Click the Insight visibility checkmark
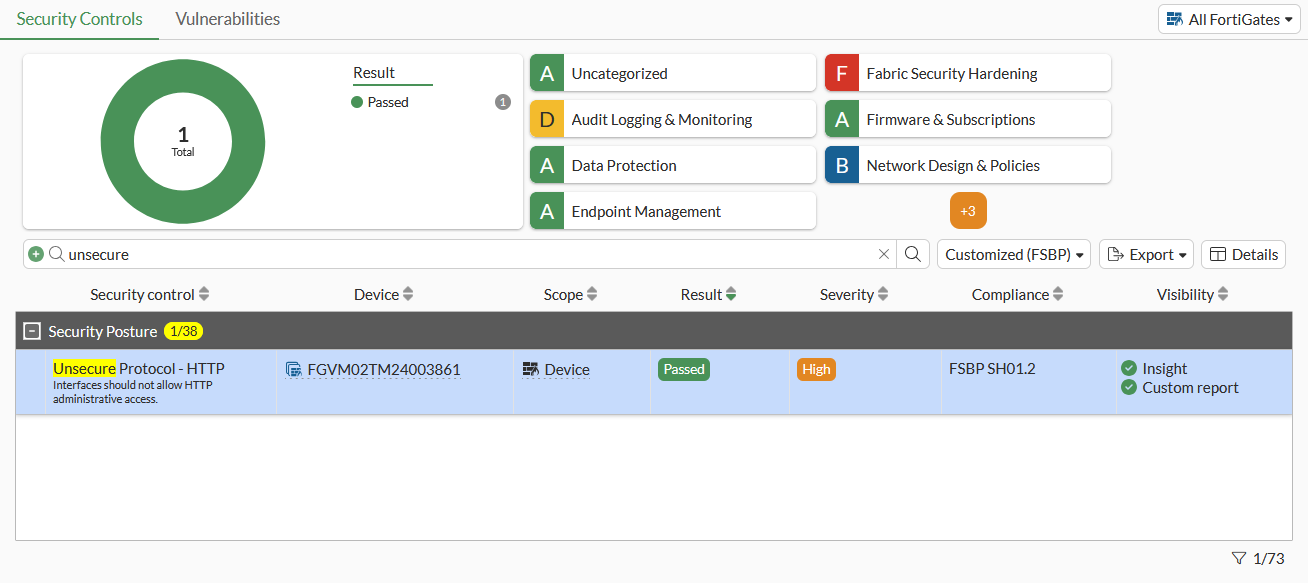The image size is (1308, 583). (1129, 368)
